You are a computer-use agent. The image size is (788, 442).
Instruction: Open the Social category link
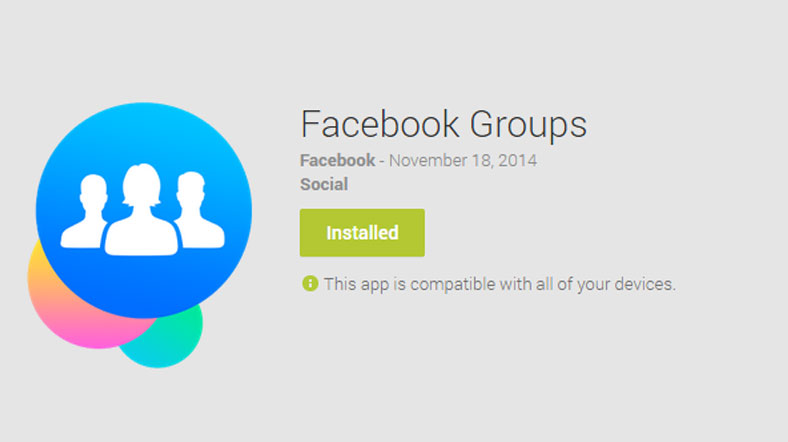click(324, 184)
